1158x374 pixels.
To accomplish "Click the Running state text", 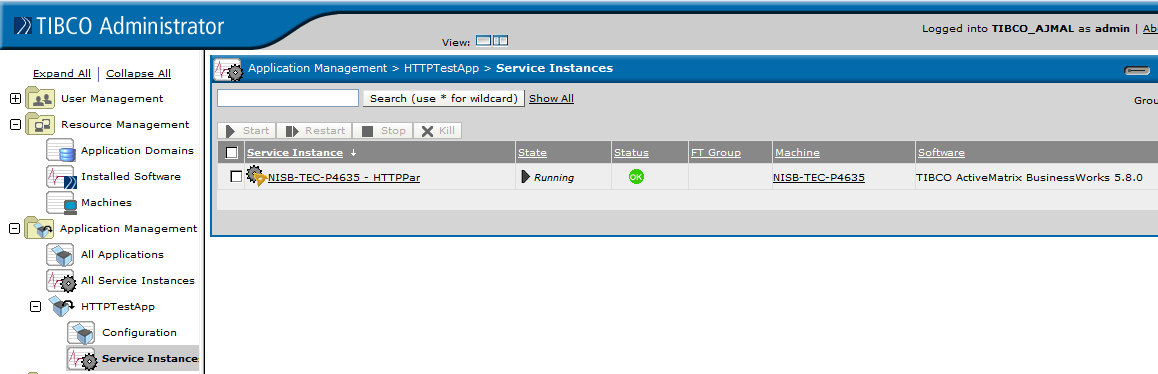I will (x=554, y=177).
